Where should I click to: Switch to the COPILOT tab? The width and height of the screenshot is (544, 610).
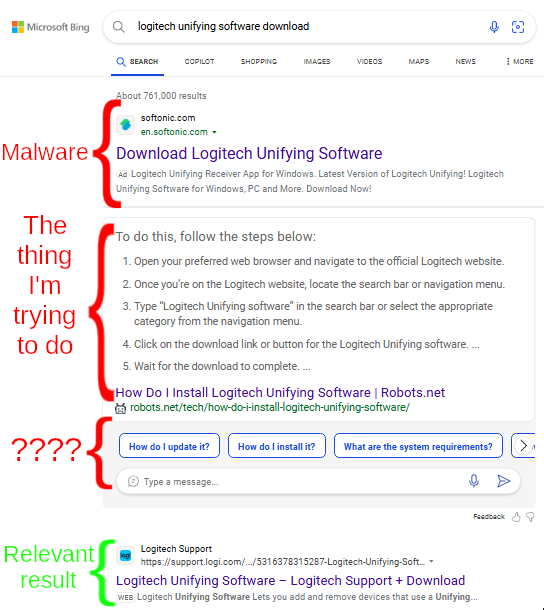199,61
